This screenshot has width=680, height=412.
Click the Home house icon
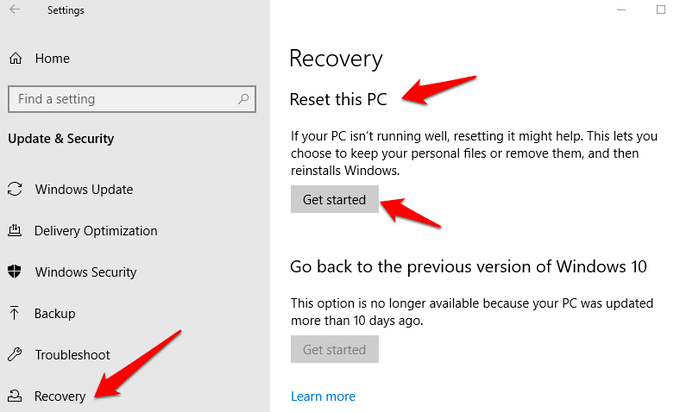click(16, 59)
